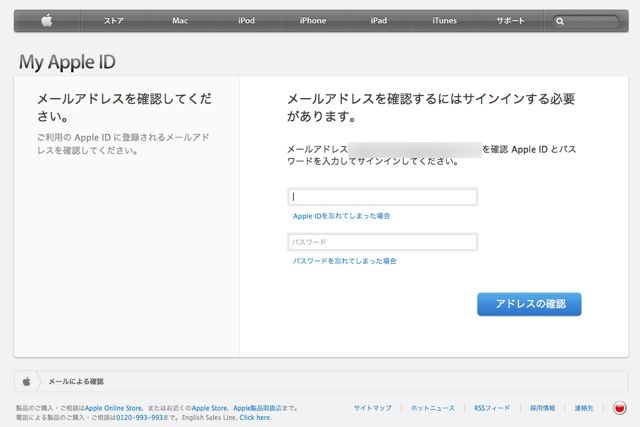Image resolution: width=640 pixels, height=427 pixels.
Task: Open the 連絡先 footer link
Action: click(584, 408)
